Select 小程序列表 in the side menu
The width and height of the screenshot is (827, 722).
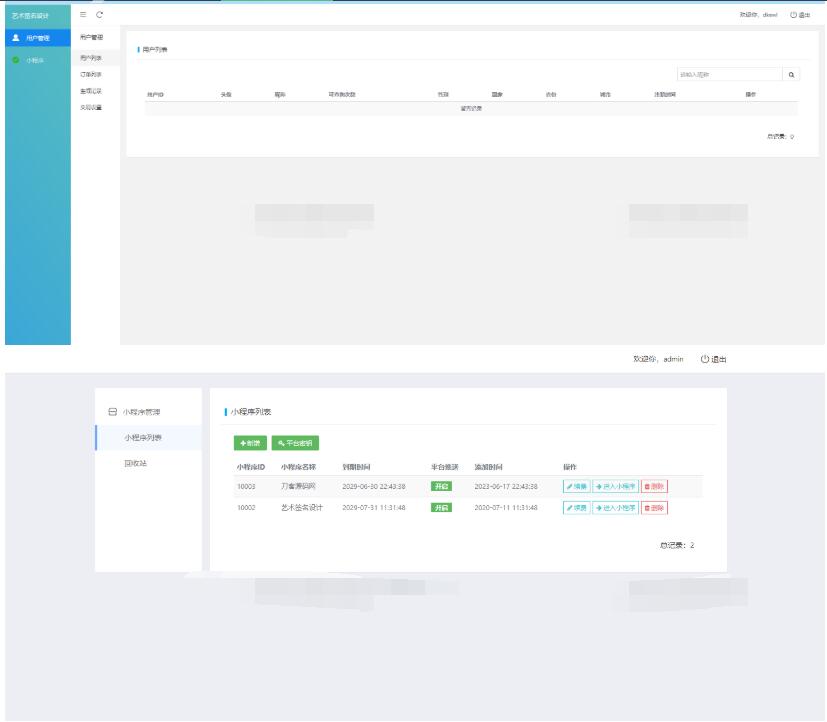coord(144,438)
